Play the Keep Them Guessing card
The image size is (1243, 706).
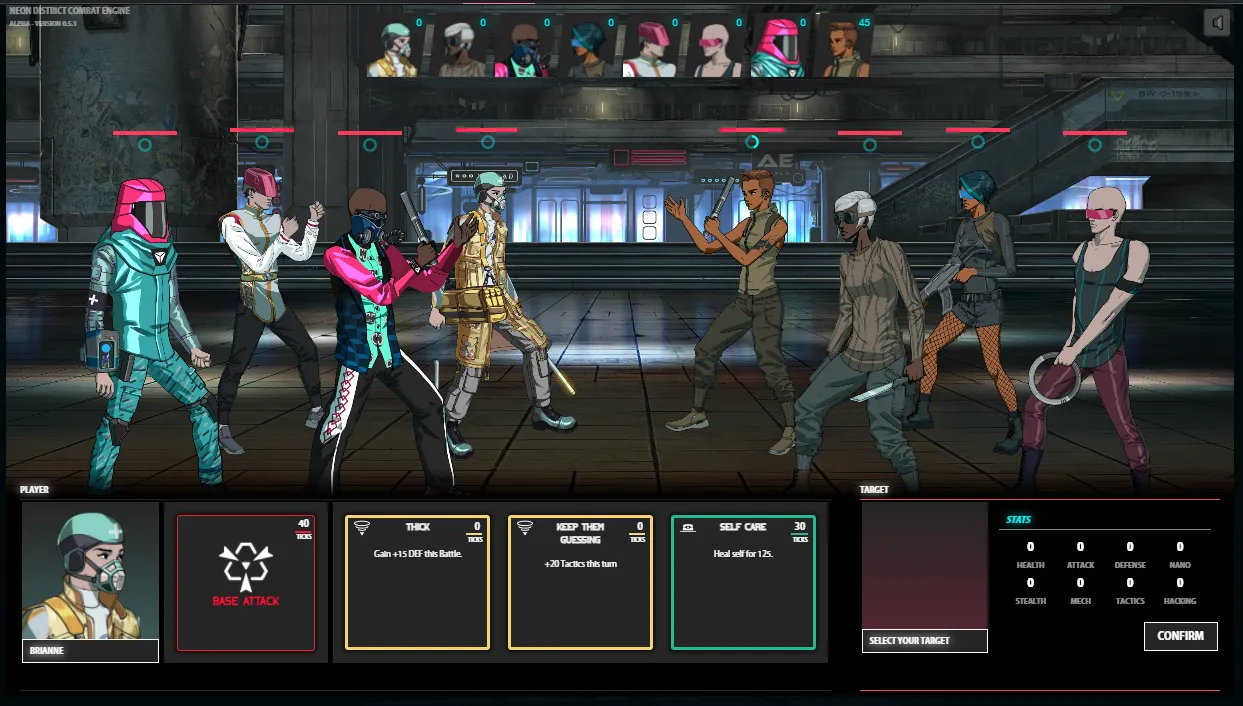[581, 582]
